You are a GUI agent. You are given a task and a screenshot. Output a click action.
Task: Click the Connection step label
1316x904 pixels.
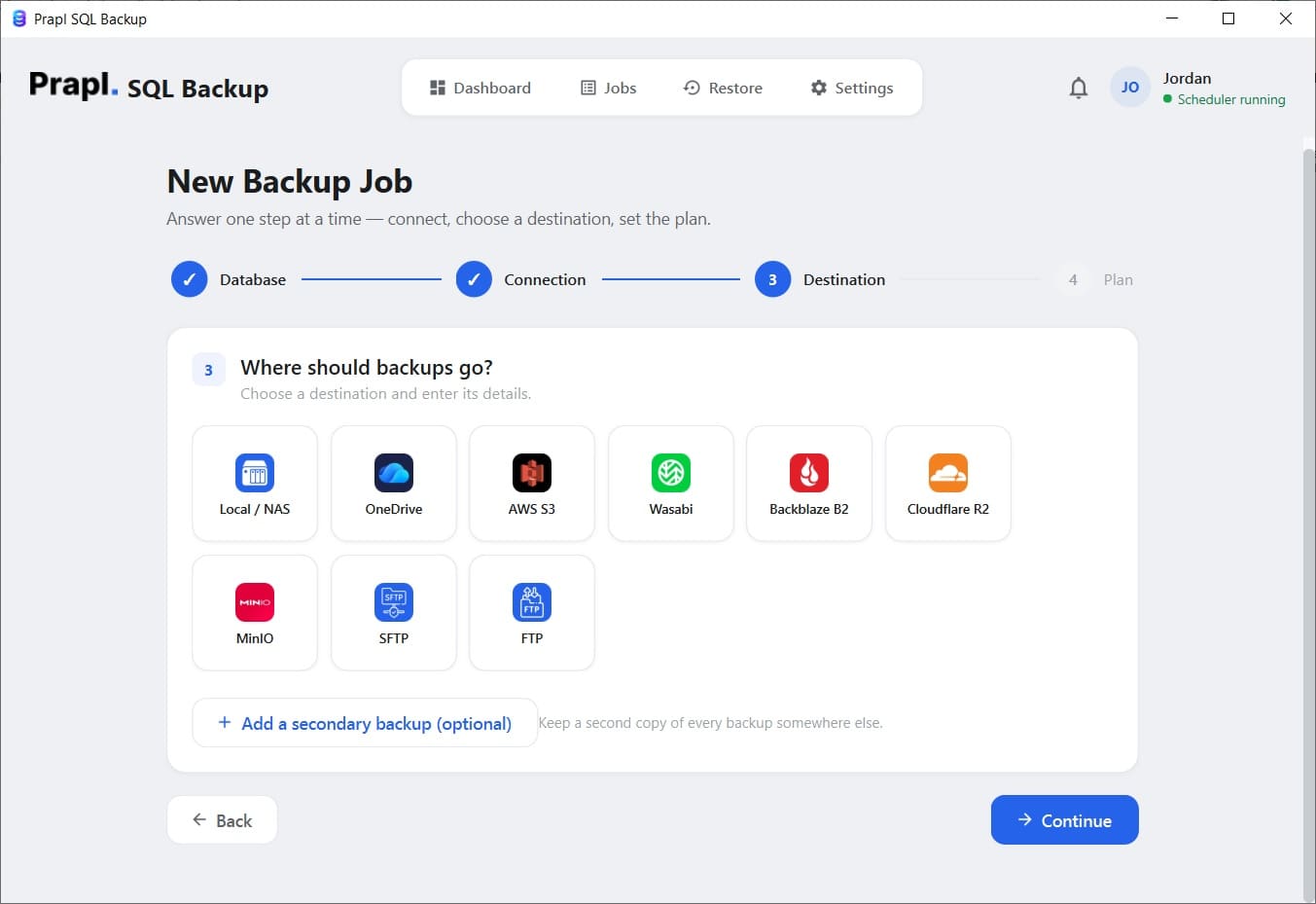point(545,279)
